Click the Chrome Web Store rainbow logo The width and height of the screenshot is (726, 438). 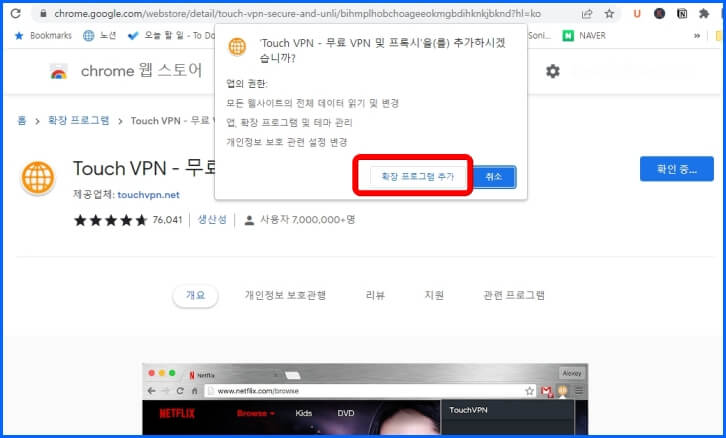click(x=58, y=72)
